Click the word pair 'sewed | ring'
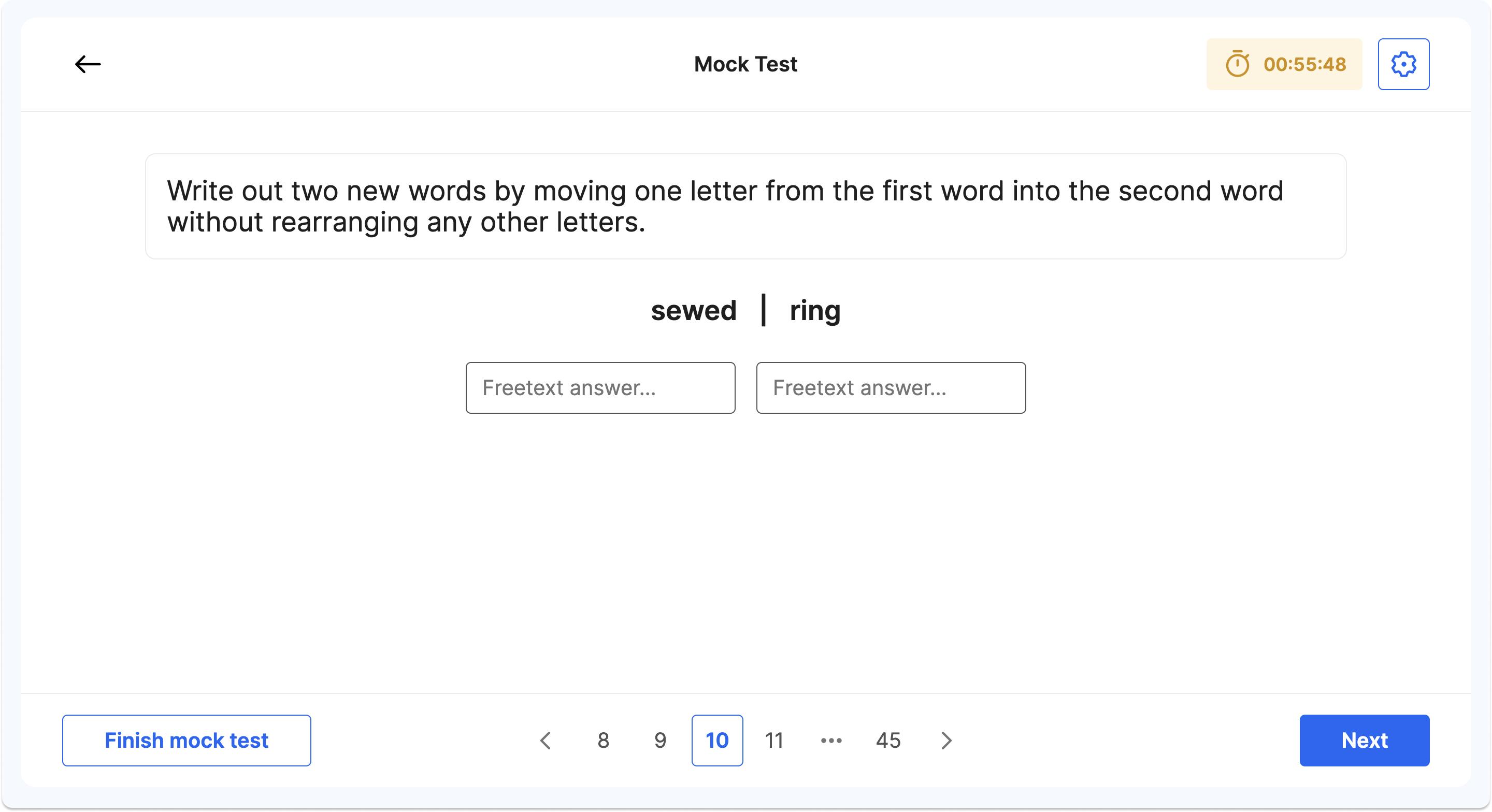1492x812 pixels. [x=746, y=310]
